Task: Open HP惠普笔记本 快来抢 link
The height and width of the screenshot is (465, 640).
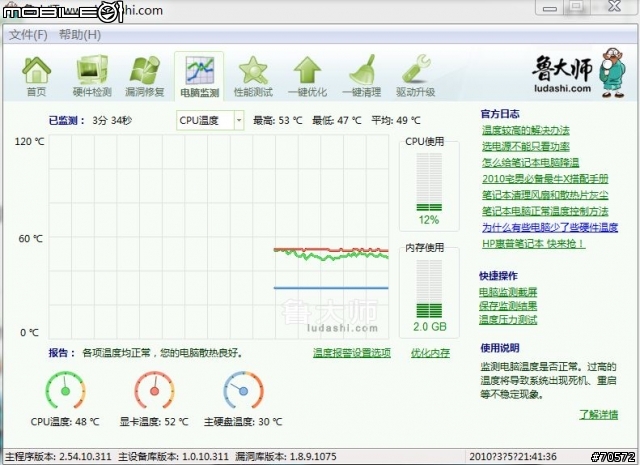Action: point(533,244)
